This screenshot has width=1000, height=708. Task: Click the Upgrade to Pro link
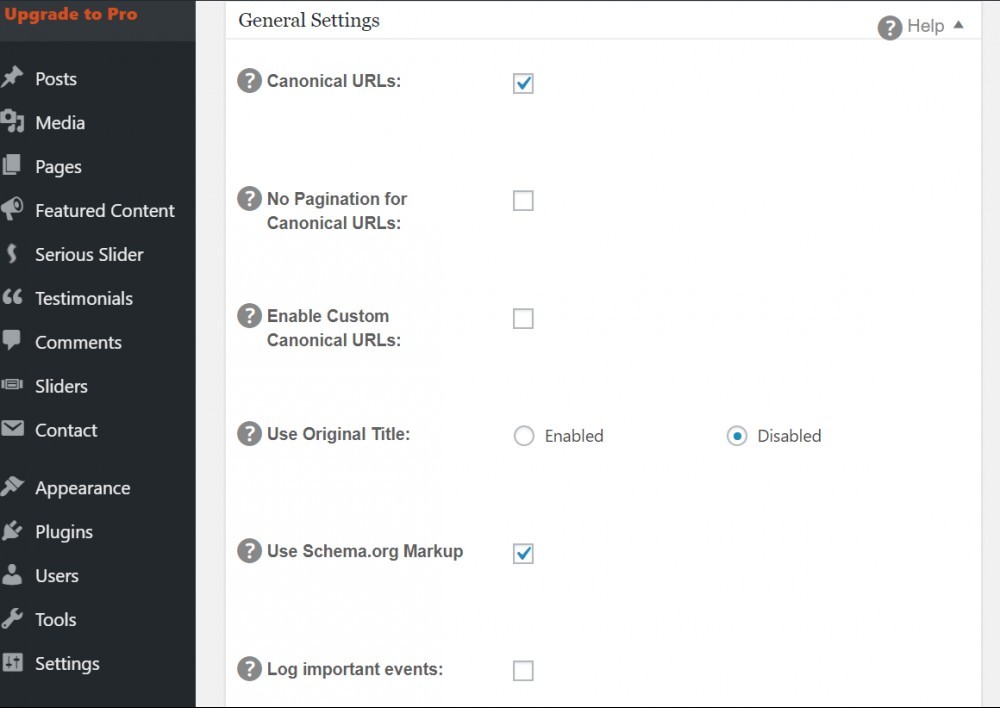tap(71, 14)
